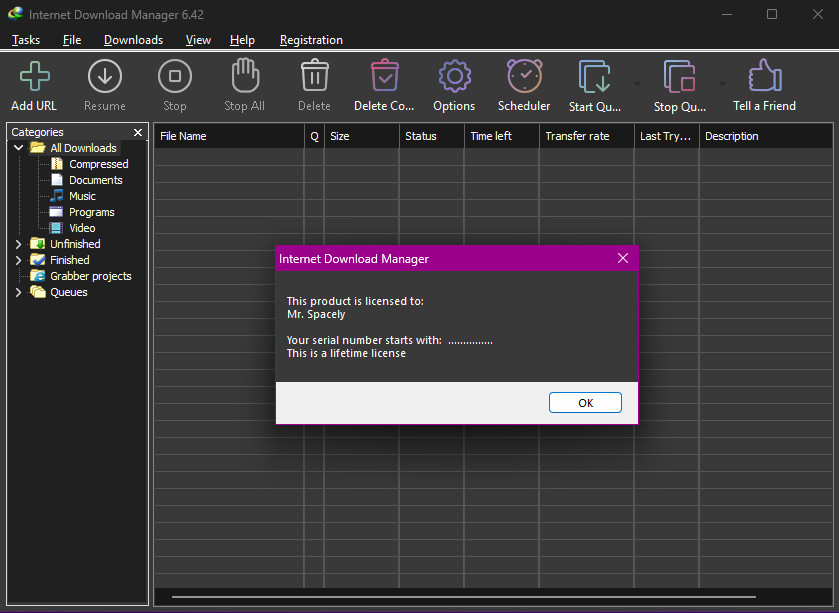Close the Categories panel
Viewport: 839px width, 613px height.
(138, 132)
